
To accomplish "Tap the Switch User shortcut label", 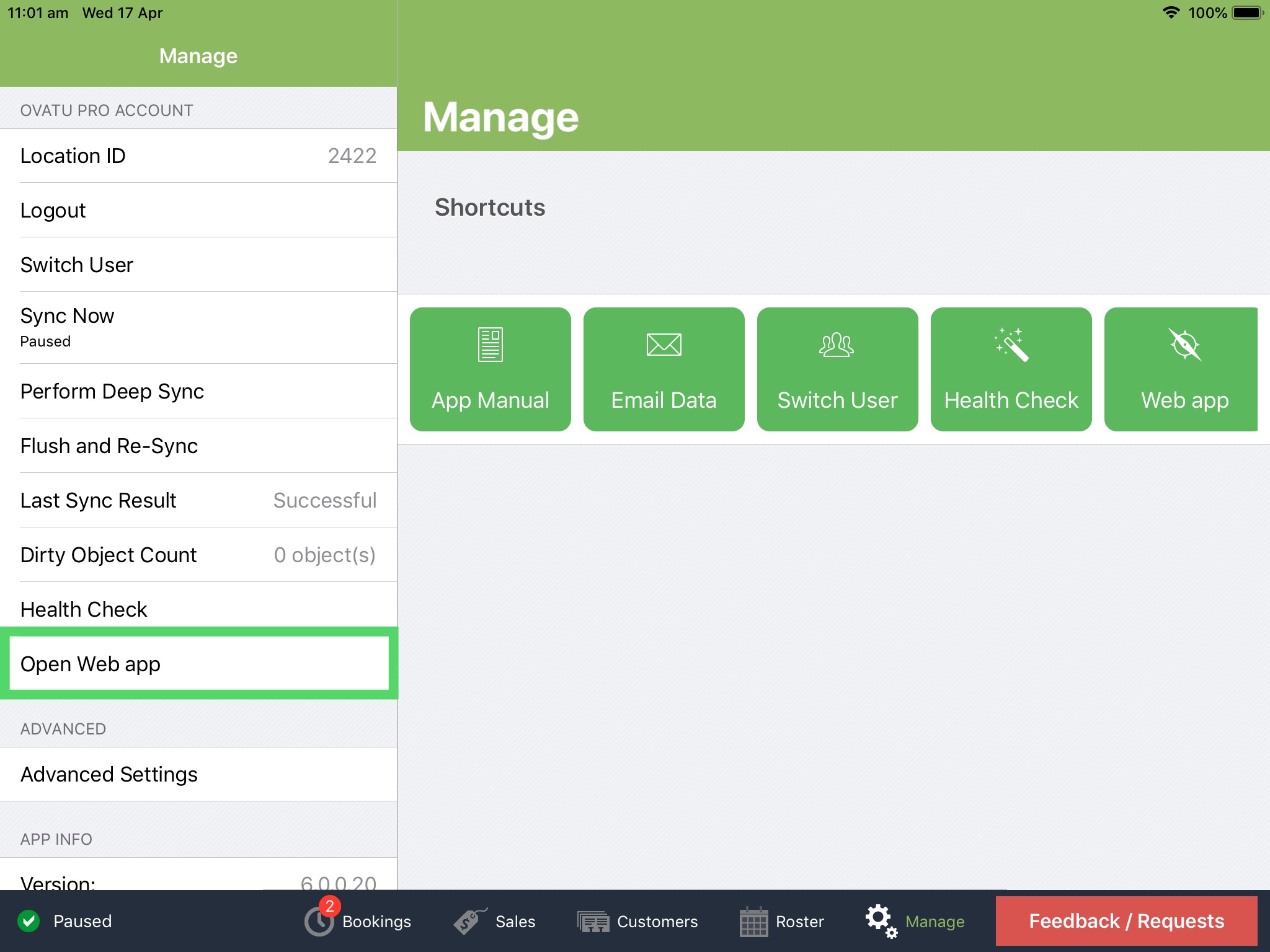I will (x=837, y=400).
